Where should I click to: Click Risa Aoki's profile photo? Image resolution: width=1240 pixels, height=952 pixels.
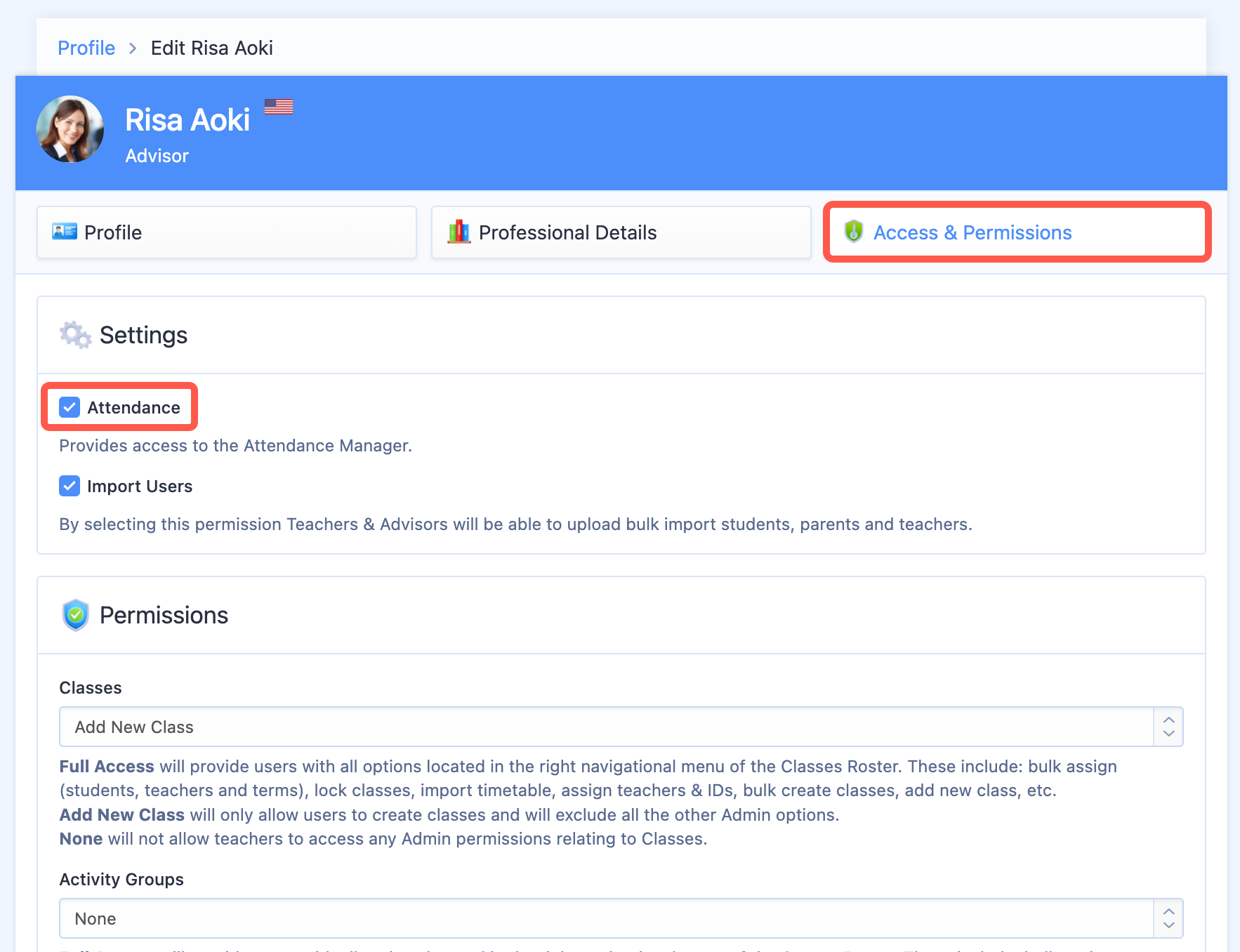point(70,129)
